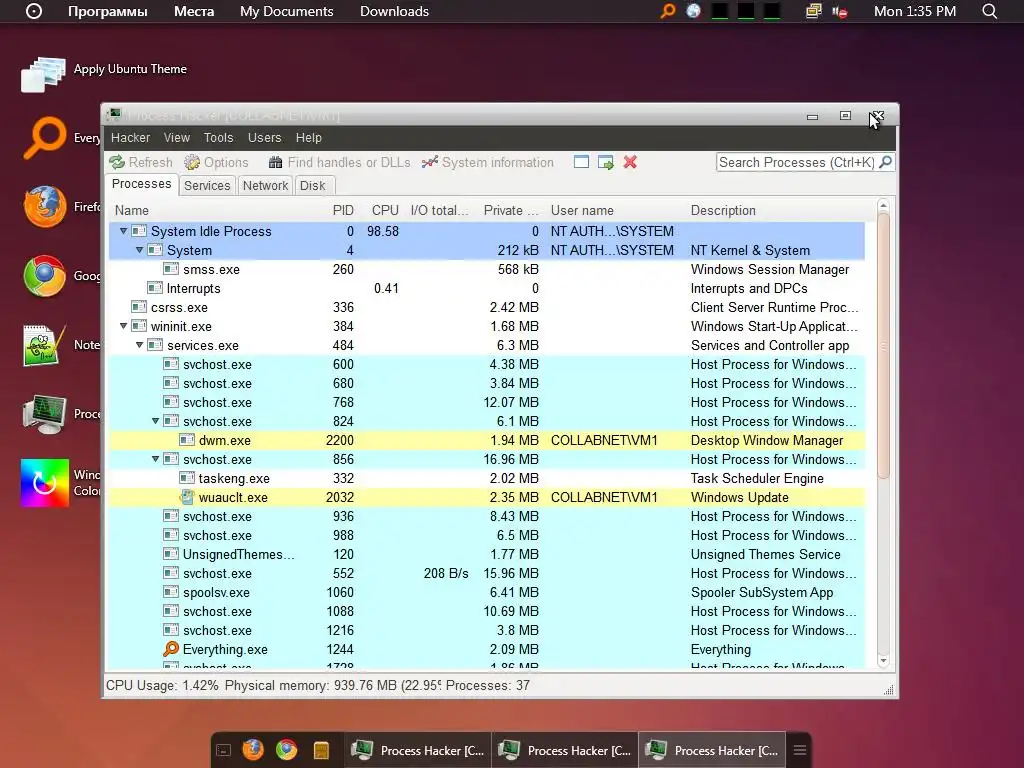Image resolution: width=1024 pixels, height=768 pixels.
Task: Select the wuauclt.exe process row
Action: click(487, 497)
